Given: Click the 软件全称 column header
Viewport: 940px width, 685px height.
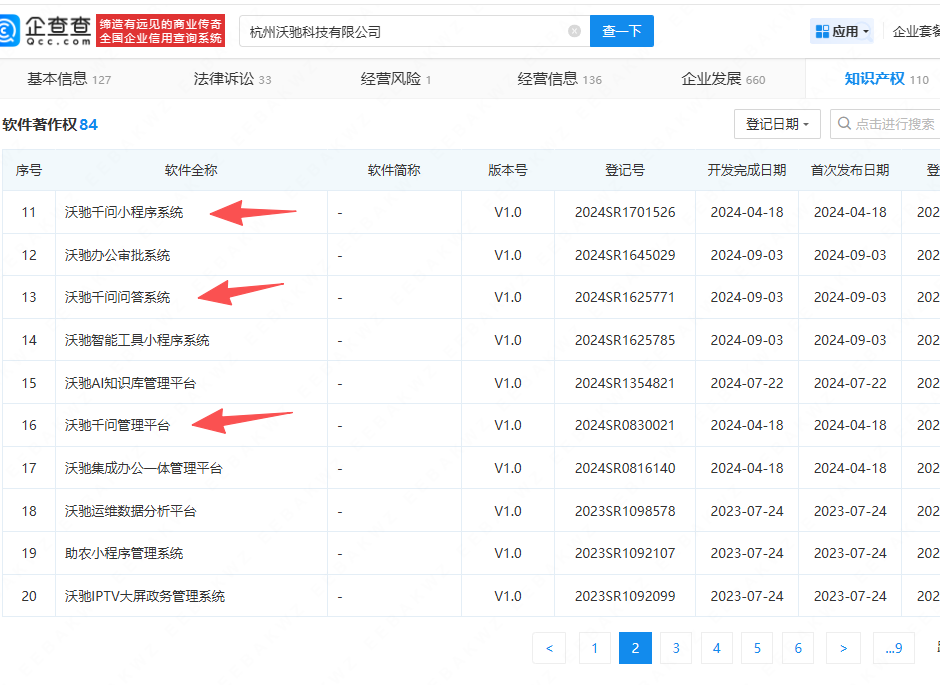Looking at the screenshot, I should [x=191, y=170].
